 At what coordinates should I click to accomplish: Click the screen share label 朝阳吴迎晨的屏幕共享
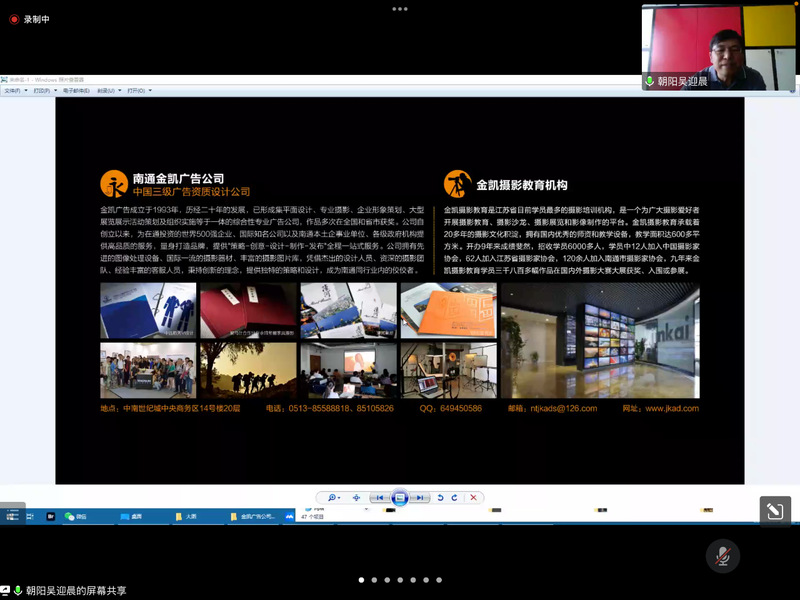point(76,590)
